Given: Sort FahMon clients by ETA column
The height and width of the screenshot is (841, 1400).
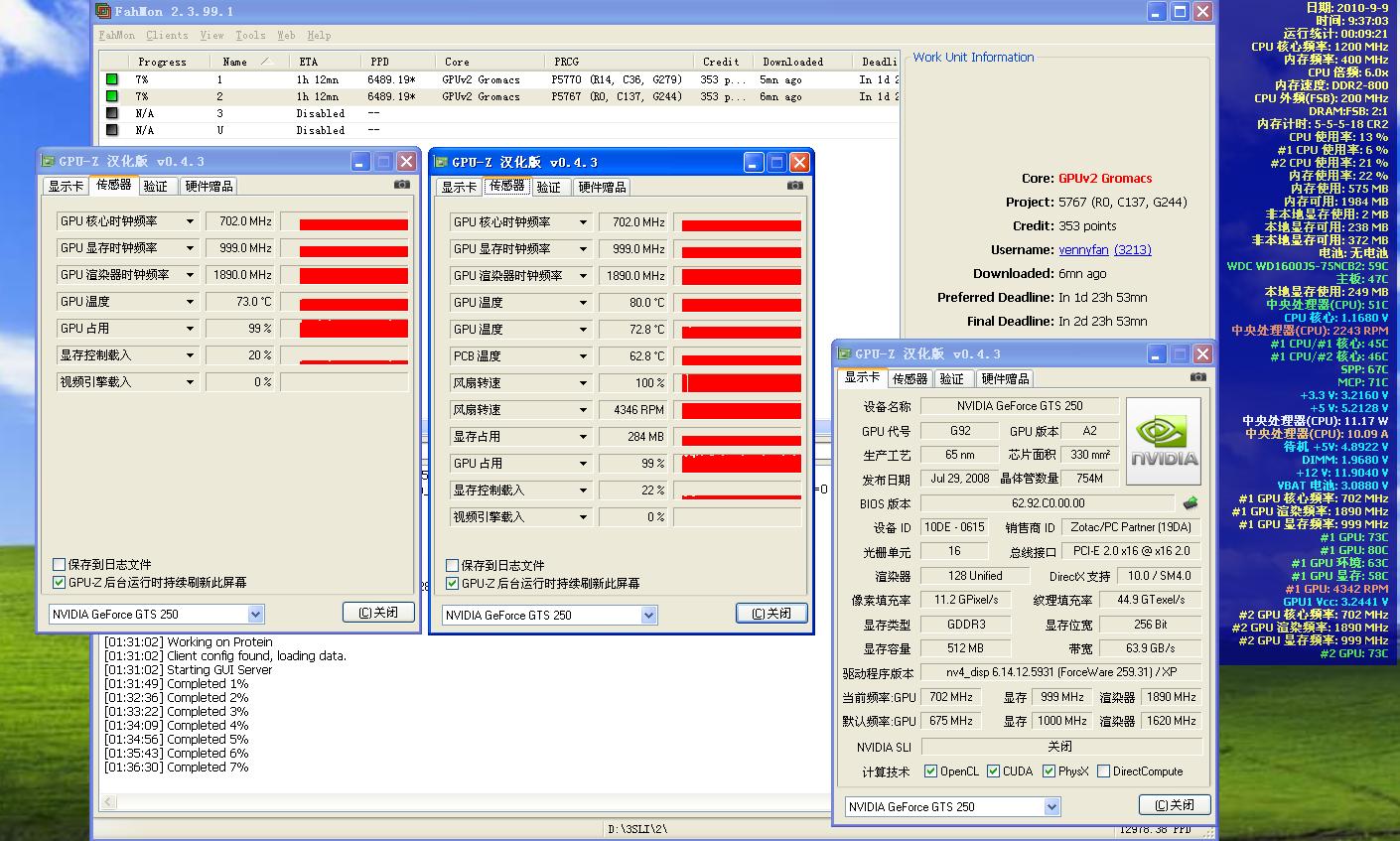Looking at the screenshot, I should (327, 62).
